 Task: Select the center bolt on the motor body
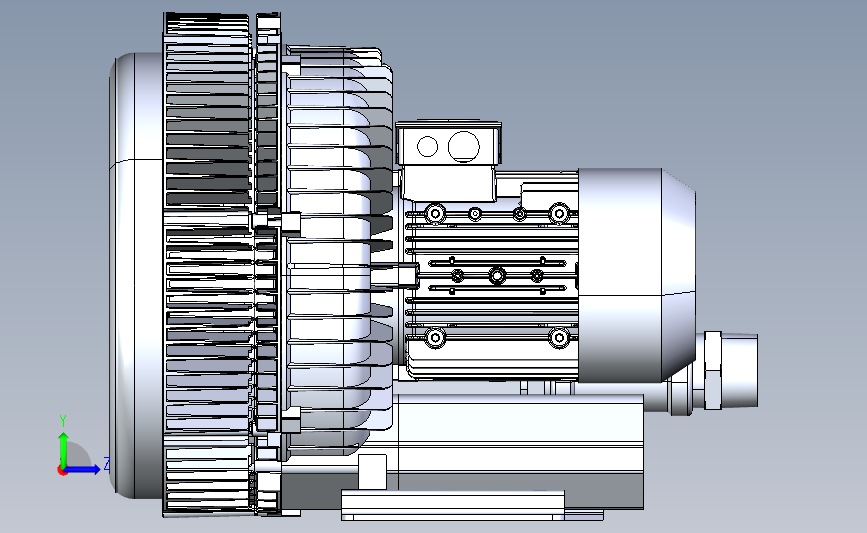pyautogui.click(x=497, y=275)
